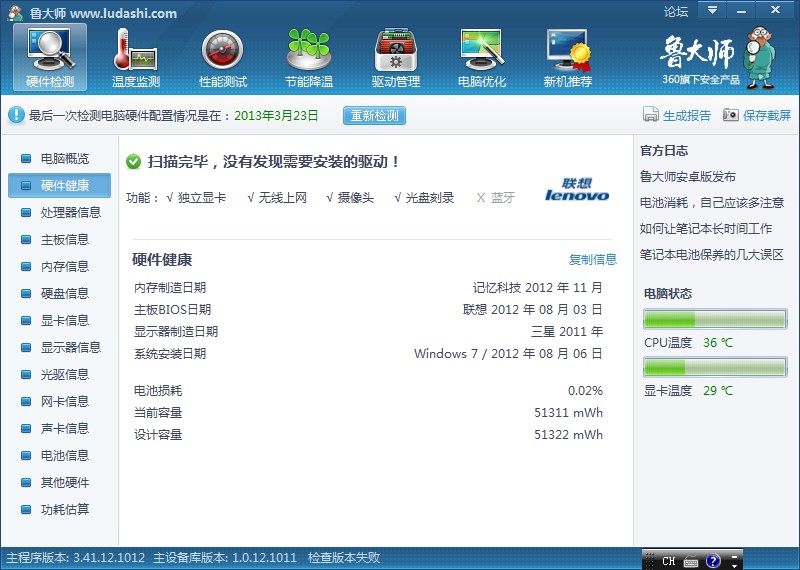Open 鲁大师安卓版发布 news entry

pyautogui.click(x=688, y=177)
